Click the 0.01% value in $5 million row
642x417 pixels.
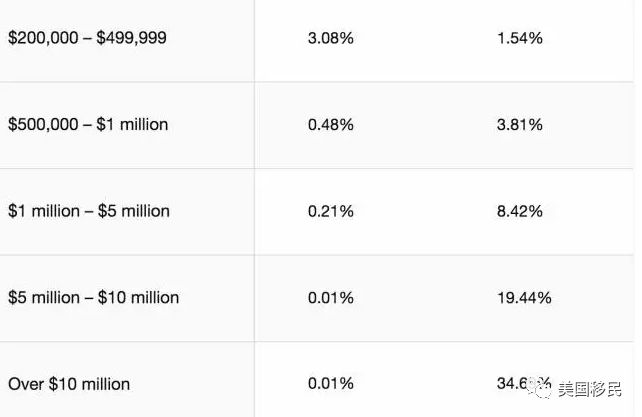click(x=331, y=298)
